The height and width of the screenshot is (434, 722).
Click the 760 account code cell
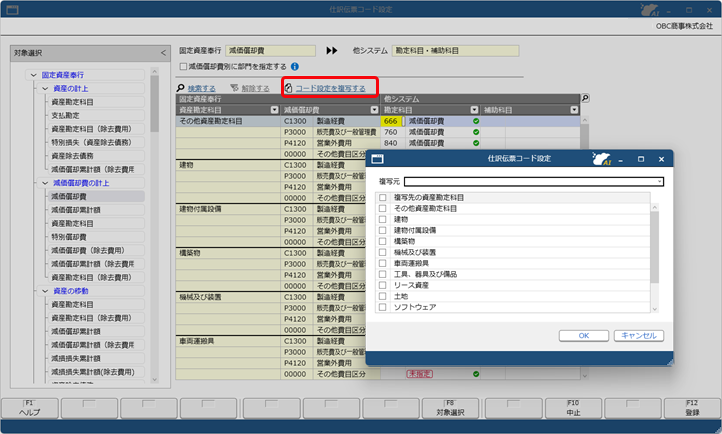point(391,132)
